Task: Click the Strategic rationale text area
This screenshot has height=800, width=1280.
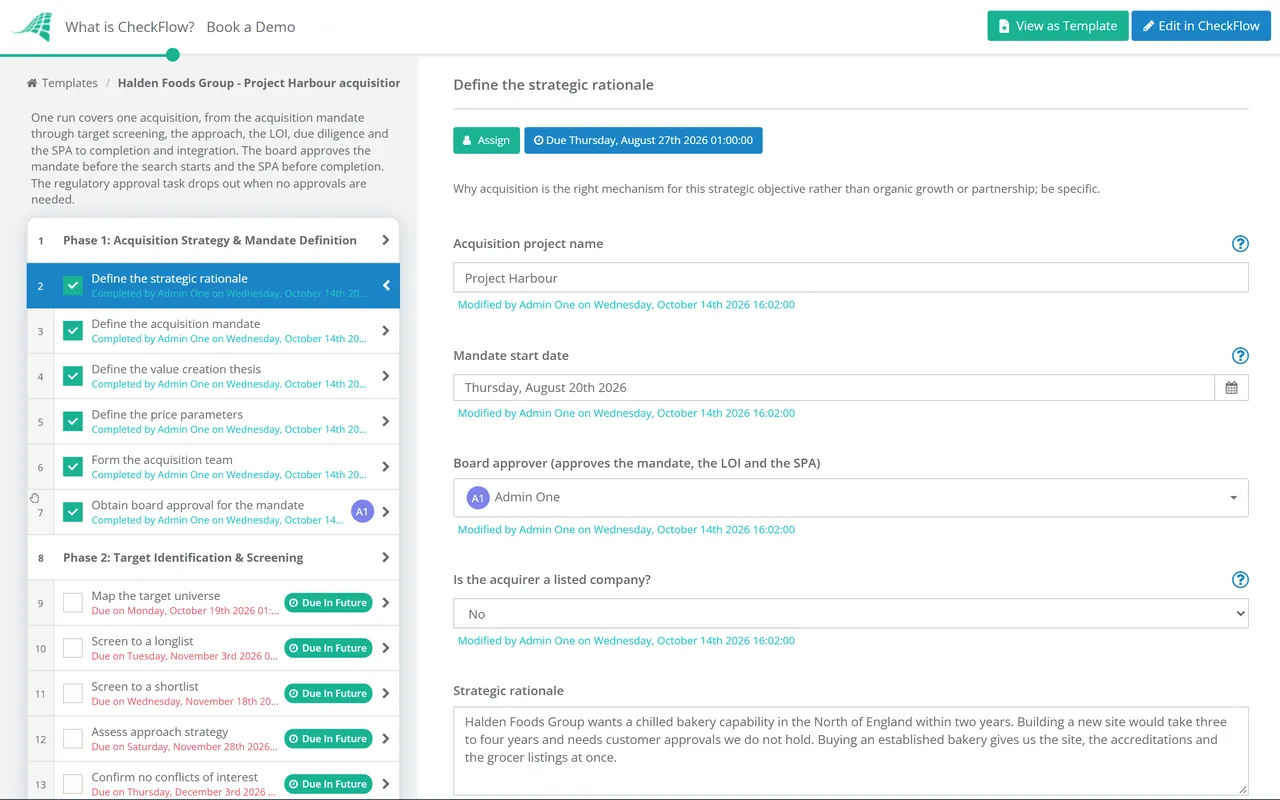Action: [x=851, y=751]
